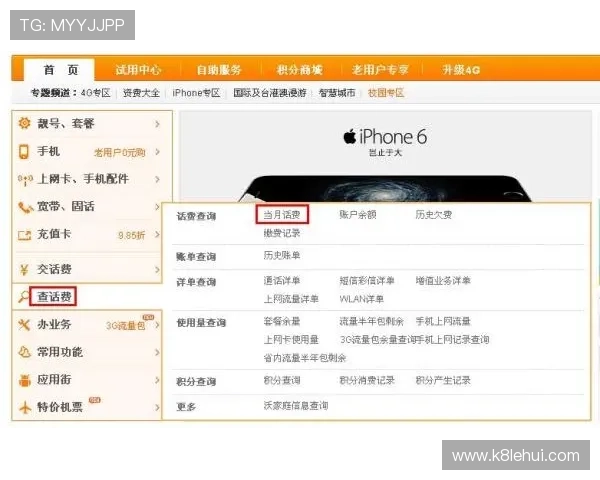Viewport: 600px width, 480px height.
Task: Open the 省内流量半年包剩余 link
Action: [x=305, y=358]
